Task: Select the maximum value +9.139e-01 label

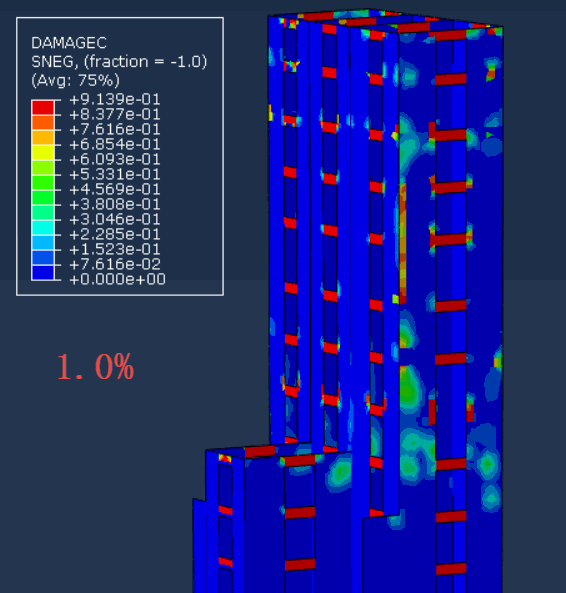Action: coord(115,99)
